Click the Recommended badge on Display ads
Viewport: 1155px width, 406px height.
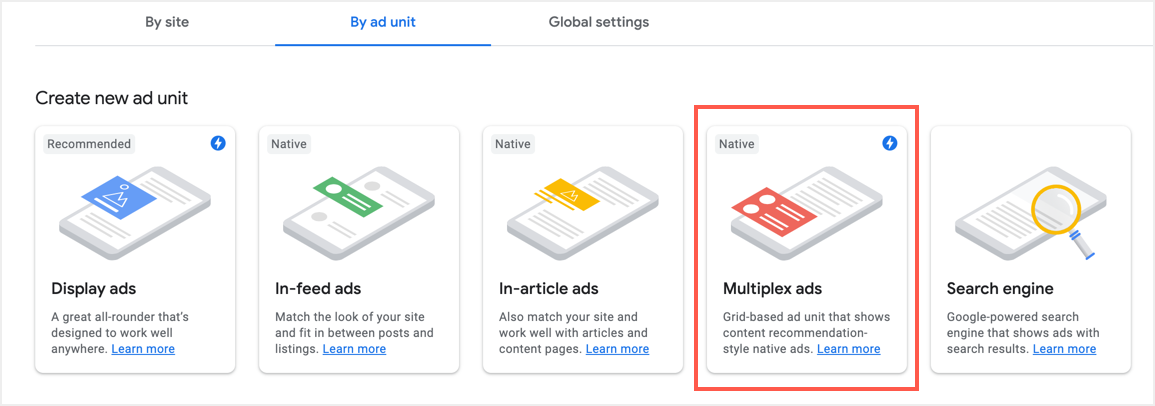pos(89,144)
